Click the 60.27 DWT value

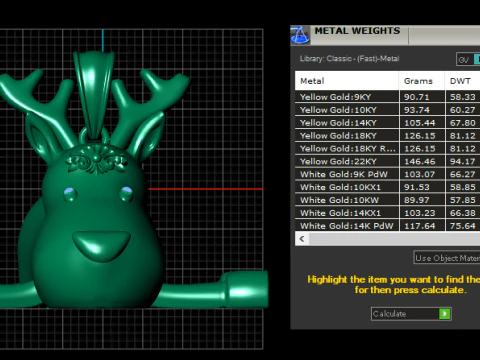pyautogui.click(x=463, y=110)
